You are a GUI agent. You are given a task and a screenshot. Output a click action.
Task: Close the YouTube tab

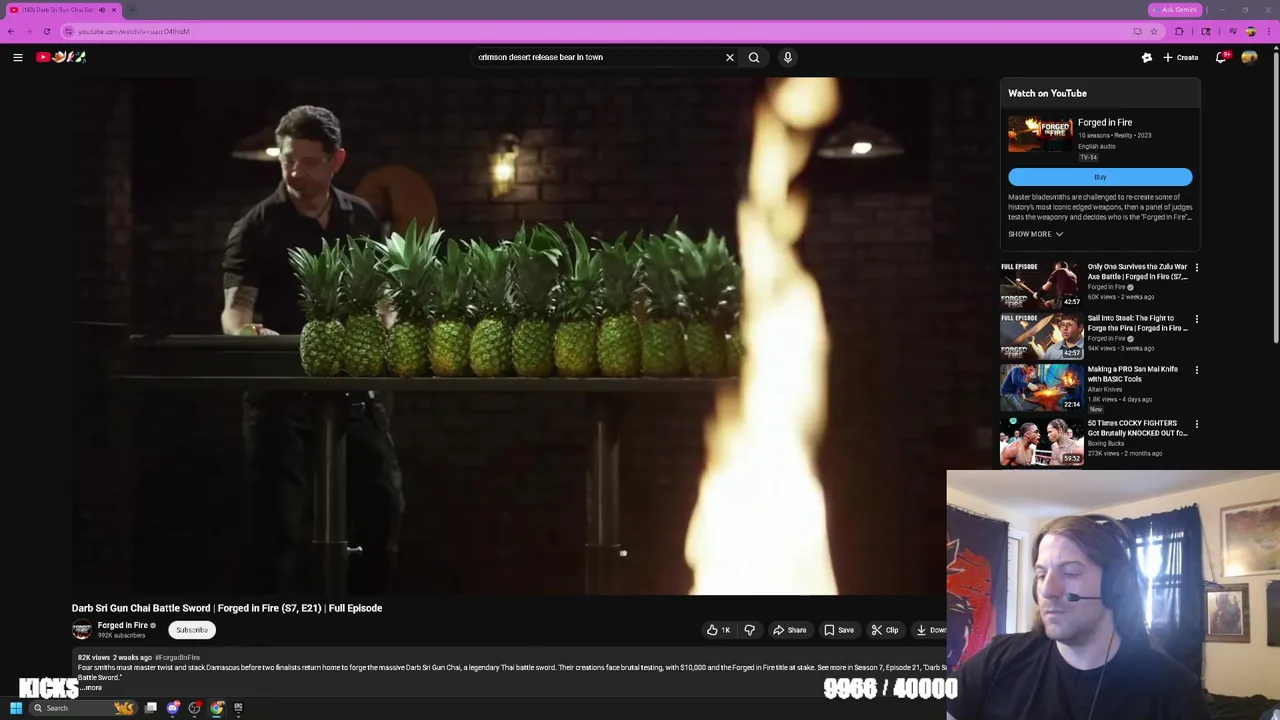pyautogui.click(x=114, y=10)
